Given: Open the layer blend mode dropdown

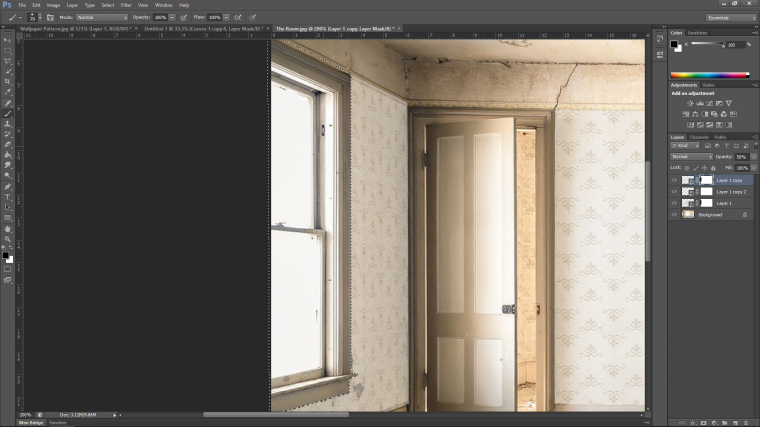Looking at the screenshot, I should click(x=691, y=157).
